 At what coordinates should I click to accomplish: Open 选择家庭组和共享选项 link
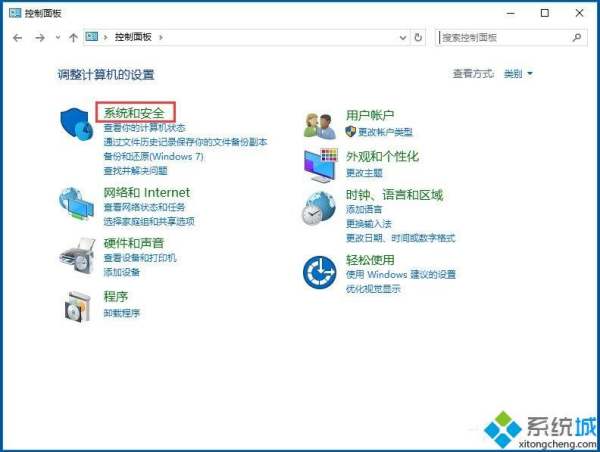point(149,221)
